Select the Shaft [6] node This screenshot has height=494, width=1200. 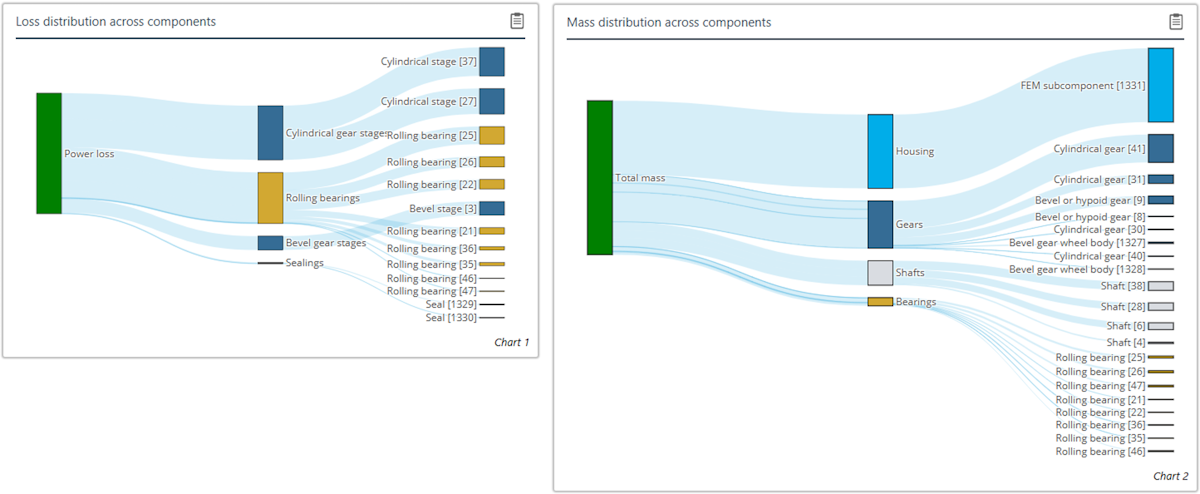(x=1160, y=326)
